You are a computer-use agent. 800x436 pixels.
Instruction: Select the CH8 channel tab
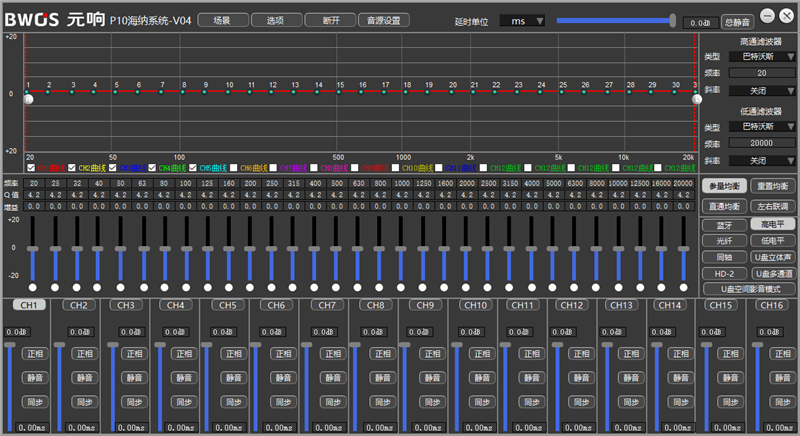374,305
